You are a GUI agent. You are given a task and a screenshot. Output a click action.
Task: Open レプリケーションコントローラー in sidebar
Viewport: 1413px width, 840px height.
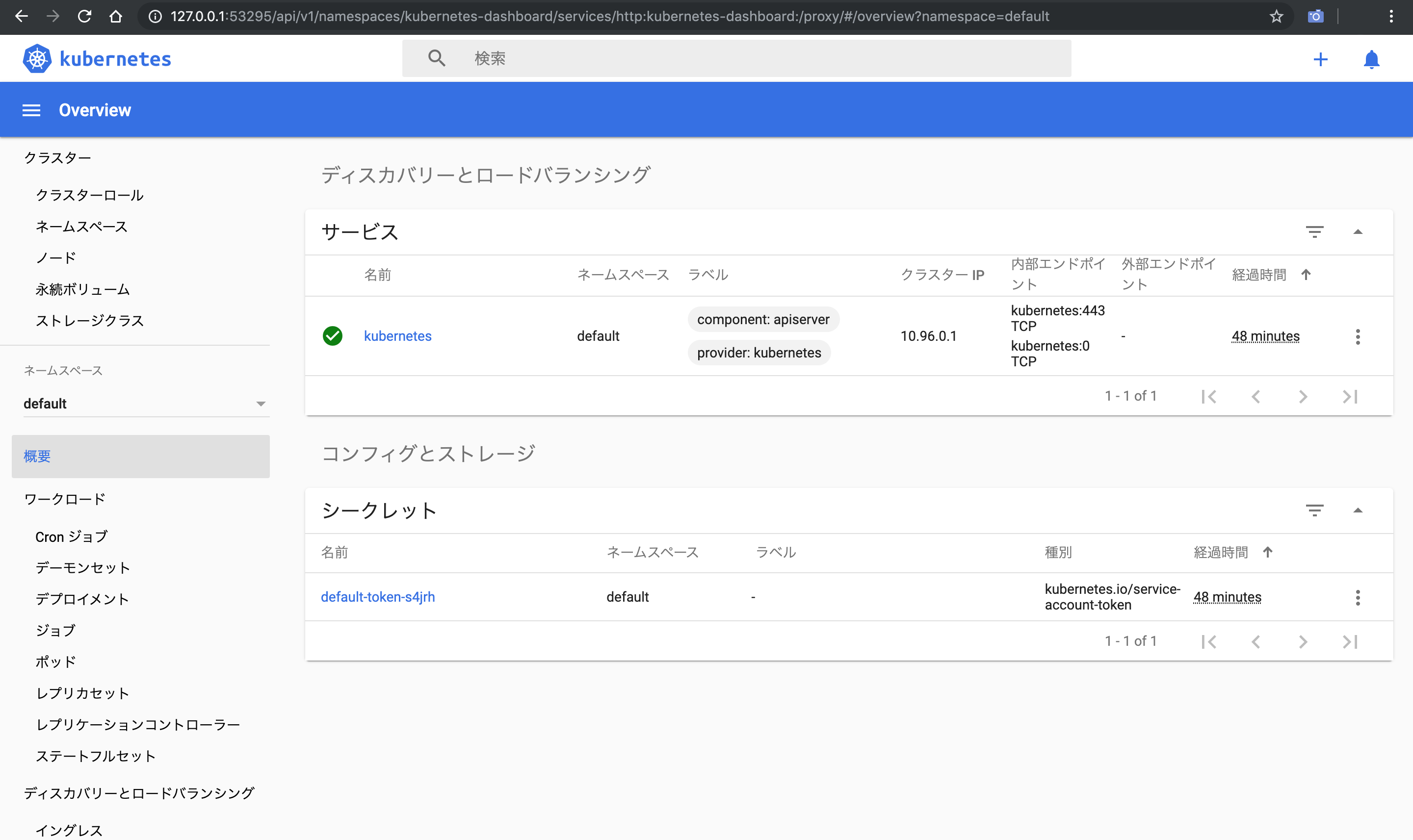click(137, 725)
